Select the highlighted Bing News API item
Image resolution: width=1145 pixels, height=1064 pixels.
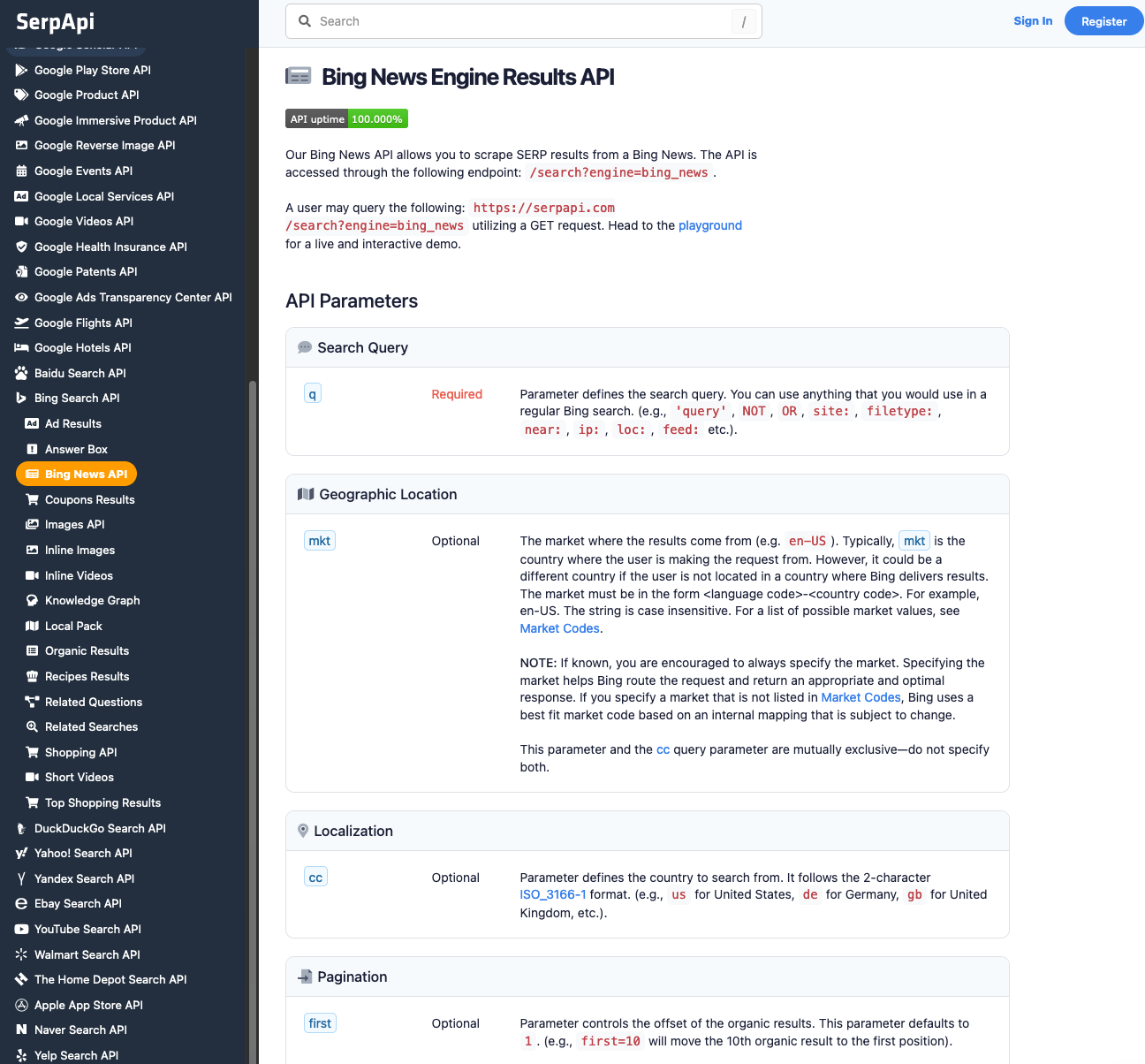(x=77, y=474)
